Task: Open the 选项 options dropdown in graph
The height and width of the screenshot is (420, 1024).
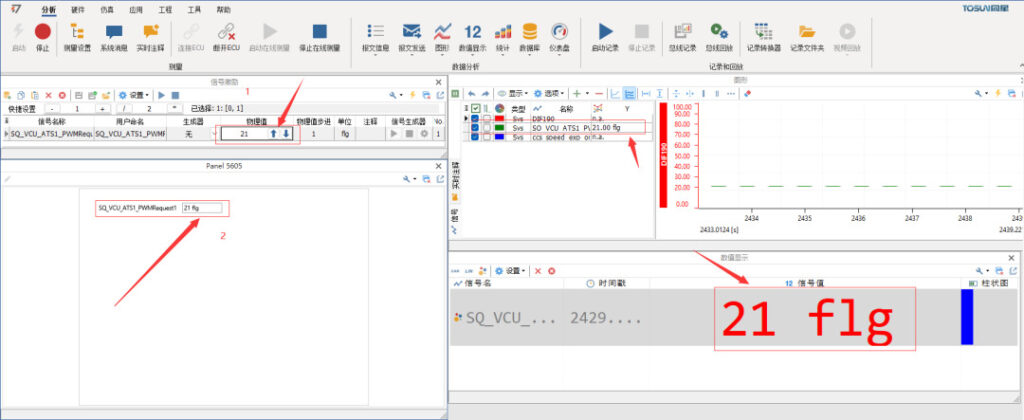Action: point(550,93)
